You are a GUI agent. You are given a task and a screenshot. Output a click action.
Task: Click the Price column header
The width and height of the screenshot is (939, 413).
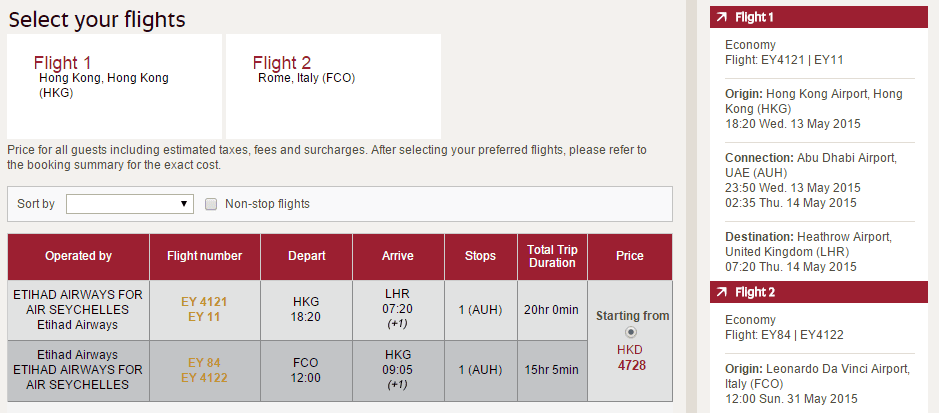point(630,256)
